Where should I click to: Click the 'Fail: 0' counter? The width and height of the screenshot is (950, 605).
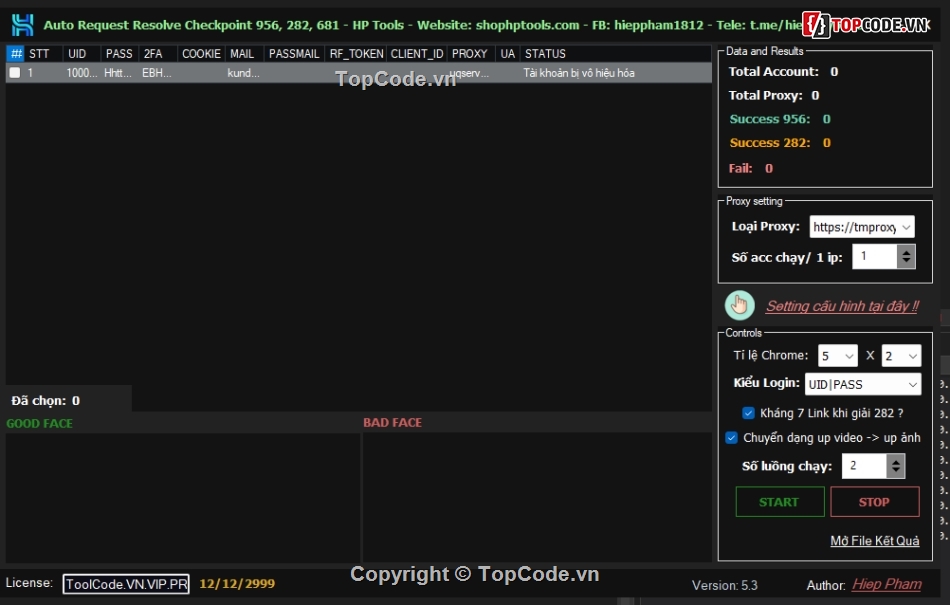[x=751, y=168]
